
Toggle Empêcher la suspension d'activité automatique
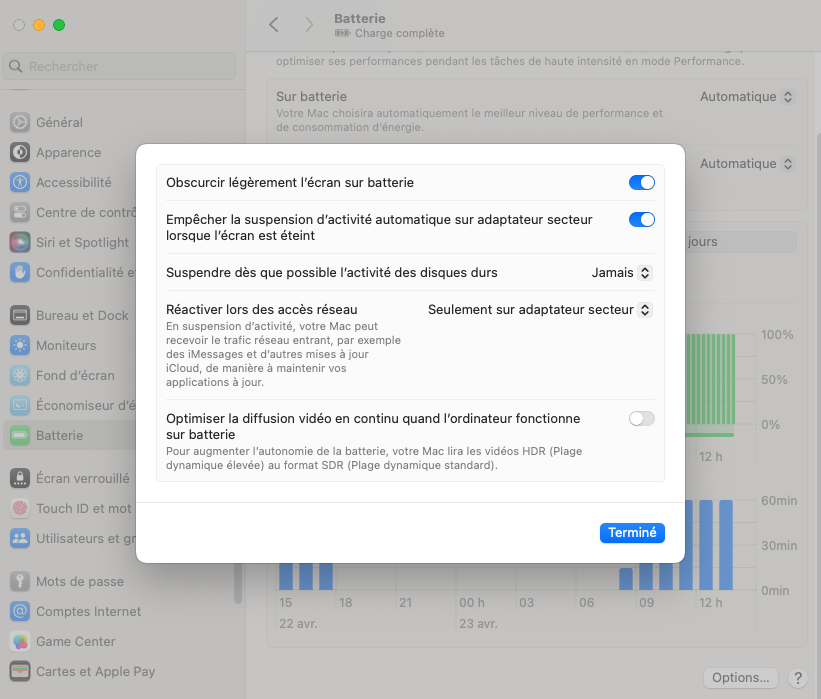pos(641,219)
